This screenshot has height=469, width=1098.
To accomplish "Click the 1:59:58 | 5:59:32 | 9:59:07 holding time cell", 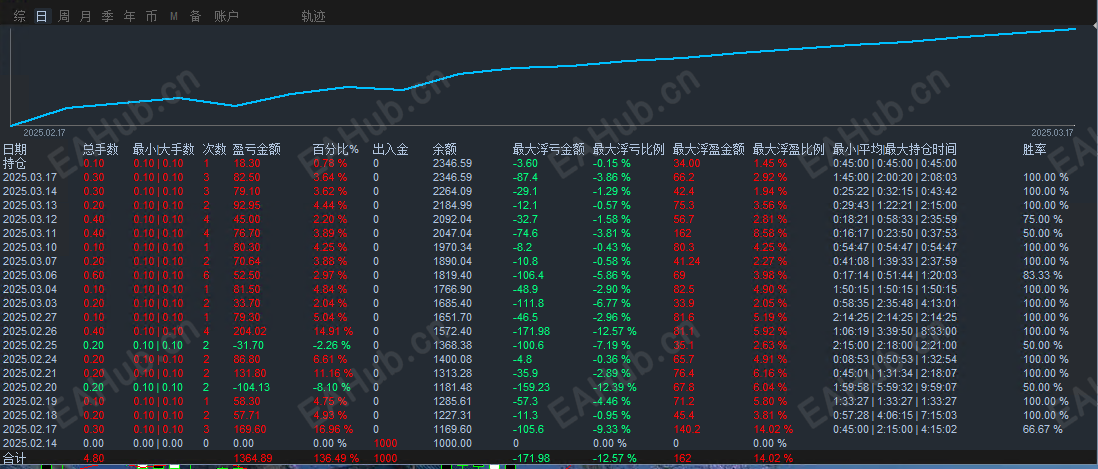I will click(x=894, y=387).
